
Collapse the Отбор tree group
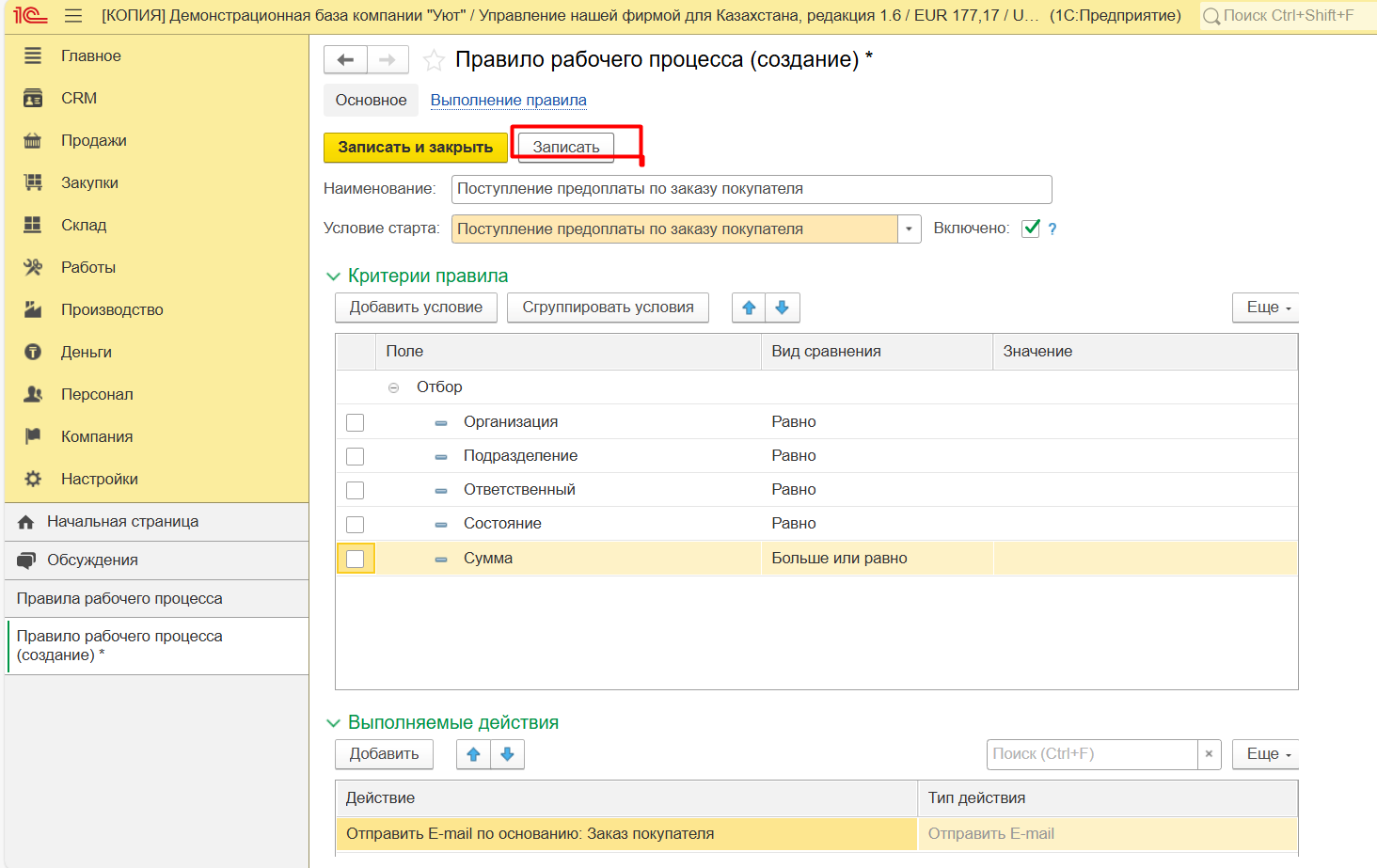[393, 387]
